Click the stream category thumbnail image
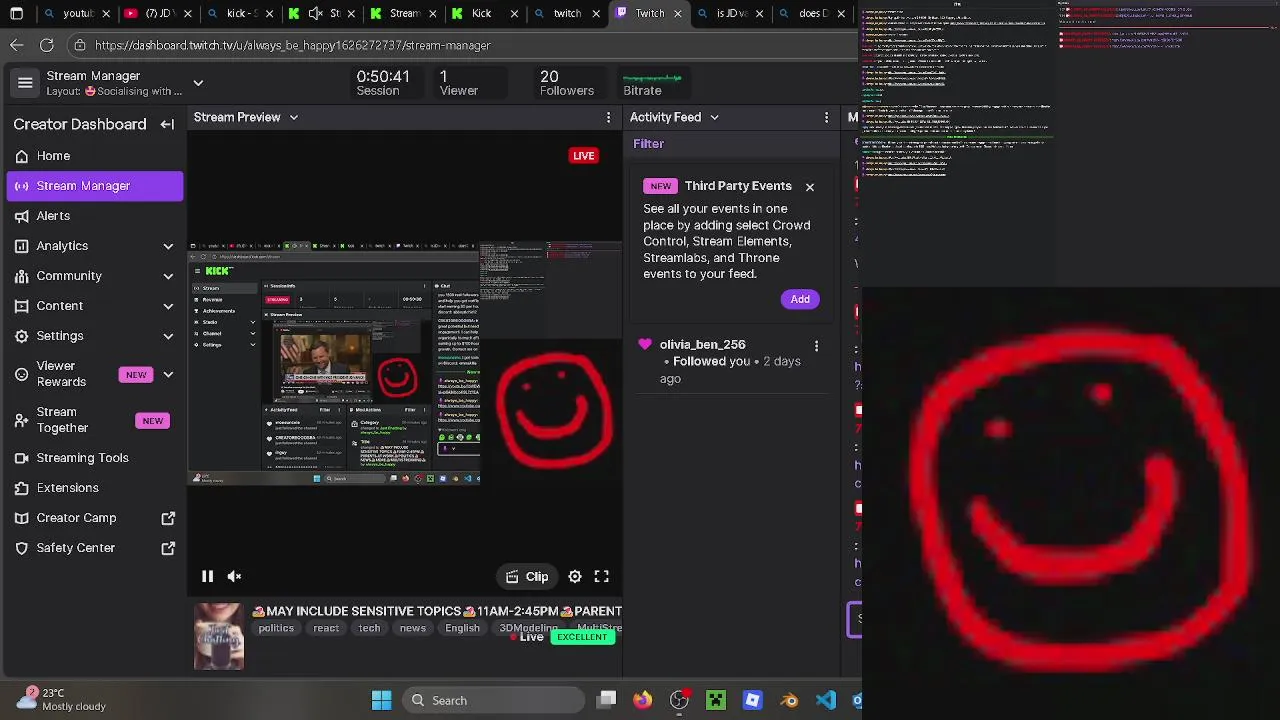Viewport: 1280px width, 720px height. [219, 636]
